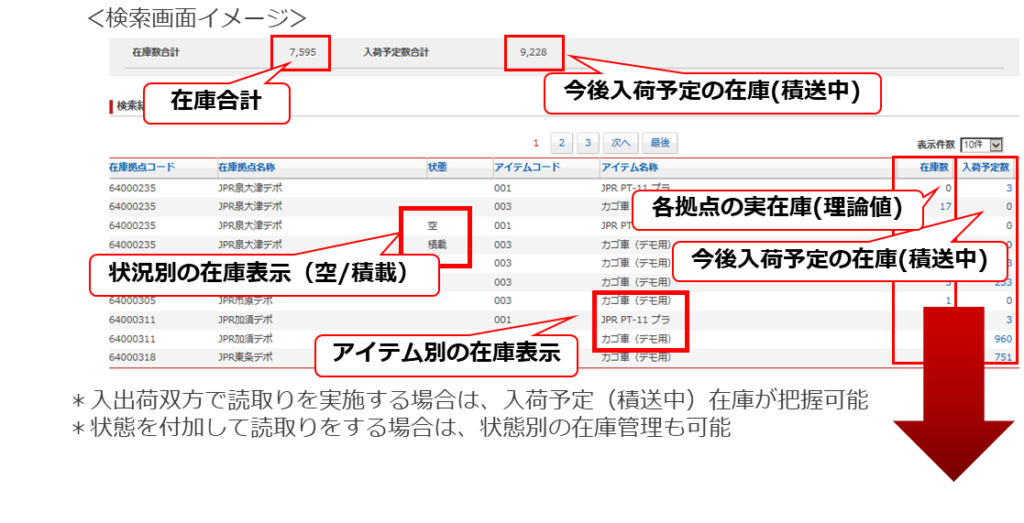
Task: Go to page 2 of results
Action: tap(563, 143)
